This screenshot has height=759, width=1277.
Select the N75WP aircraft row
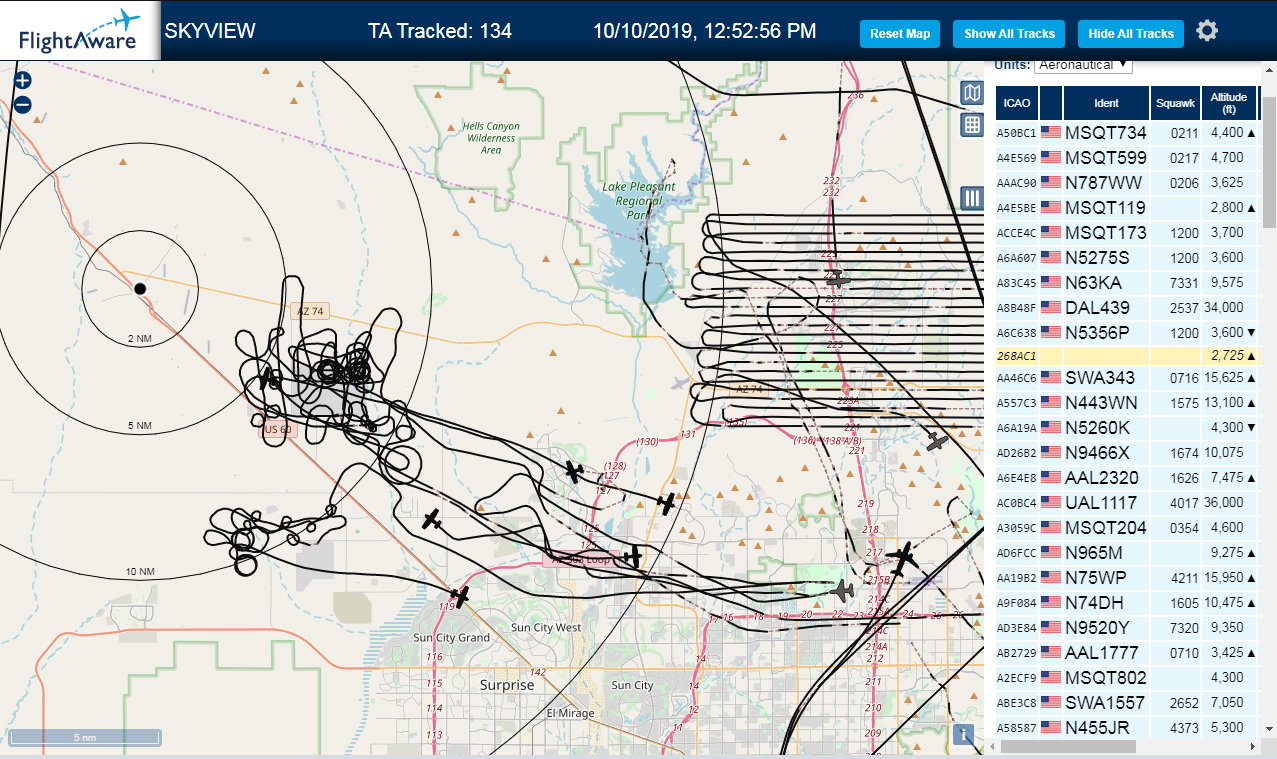pos(1126,577)
